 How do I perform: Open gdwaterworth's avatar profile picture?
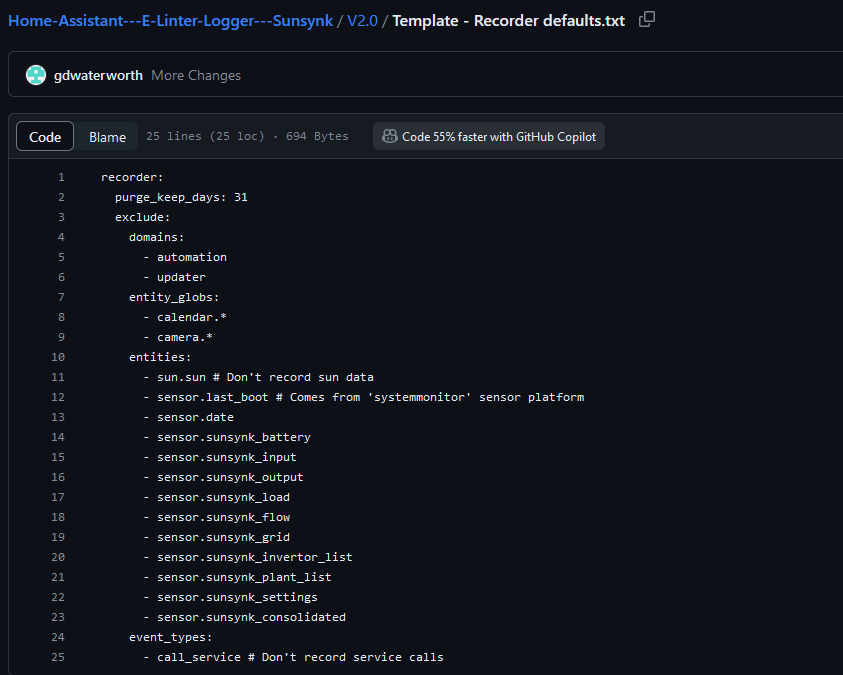[x=36, y=75]
